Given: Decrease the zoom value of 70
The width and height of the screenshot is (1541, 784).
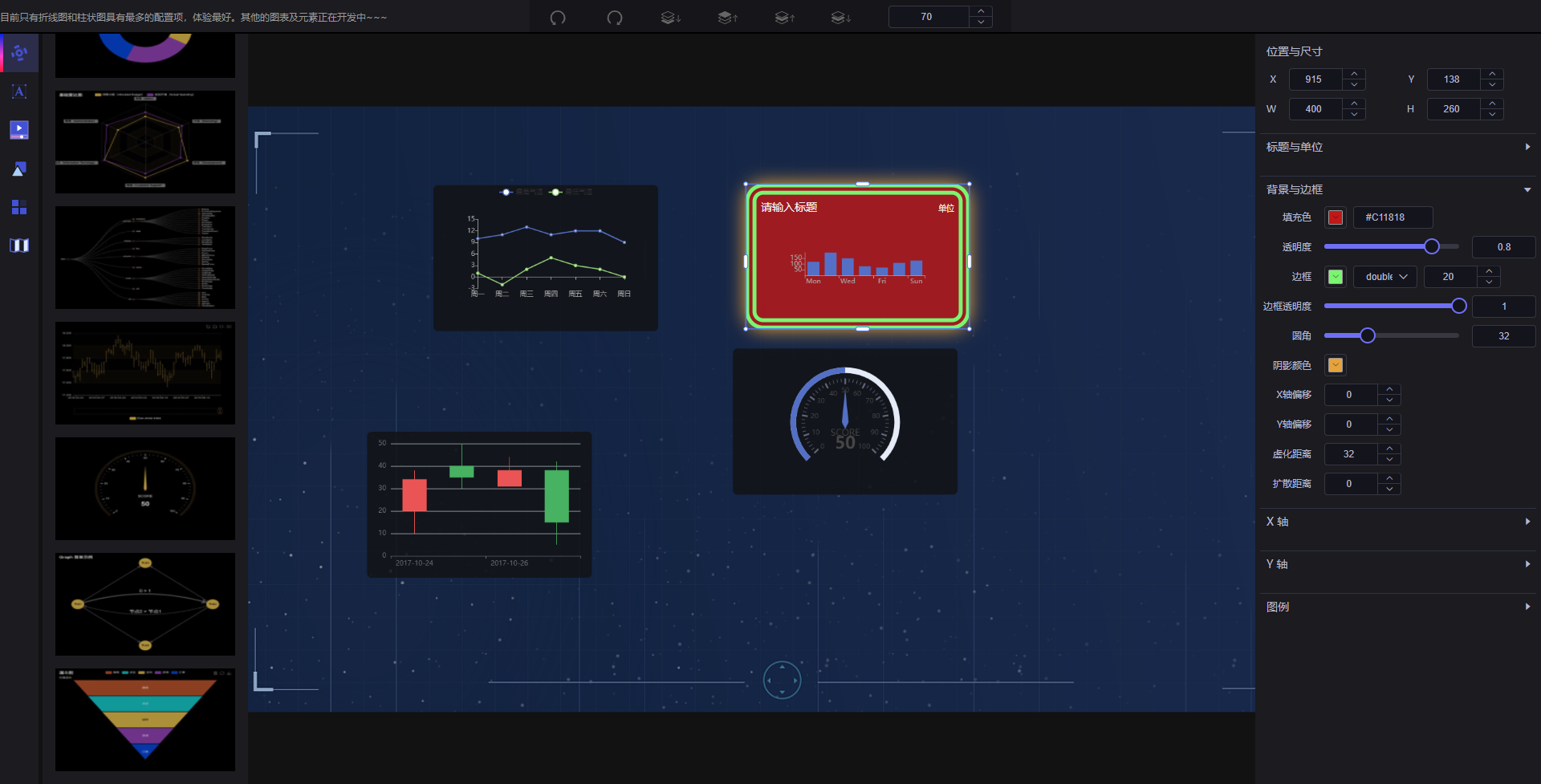Looking at the screenshot, I should 981,22.
